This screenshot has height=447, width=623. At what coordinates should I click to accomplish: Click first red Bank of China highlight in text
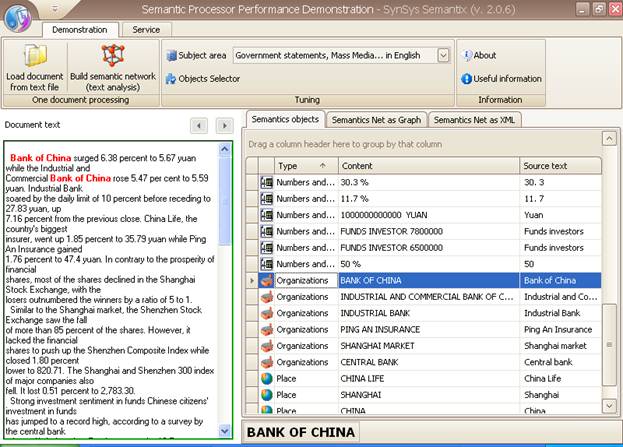(x=41, y=158)
